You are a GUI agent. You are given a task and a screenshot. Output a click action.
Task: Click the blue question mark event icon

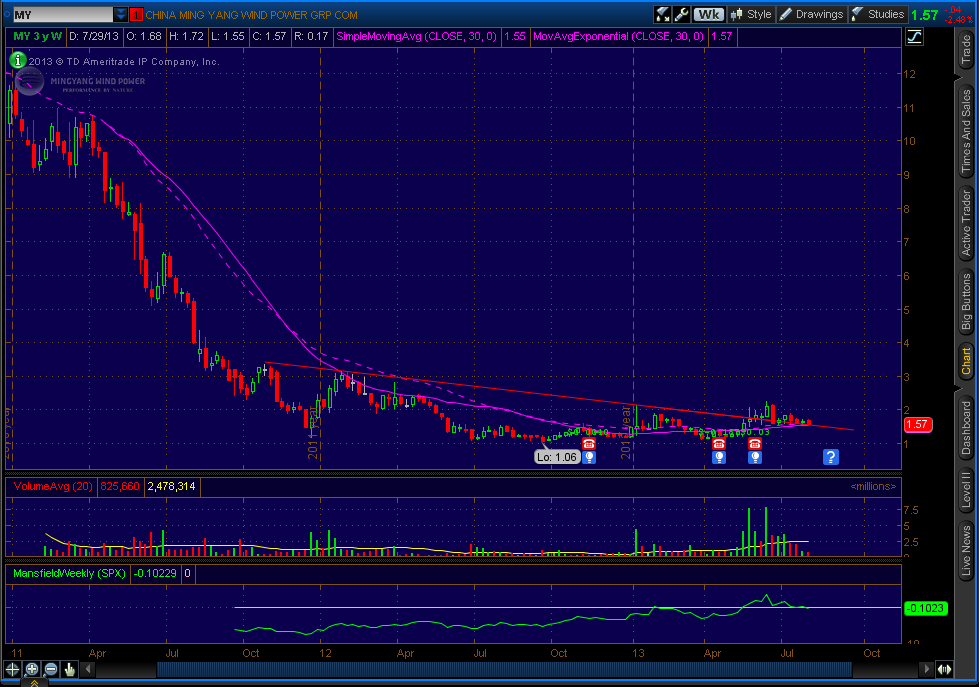pos(830,457)
